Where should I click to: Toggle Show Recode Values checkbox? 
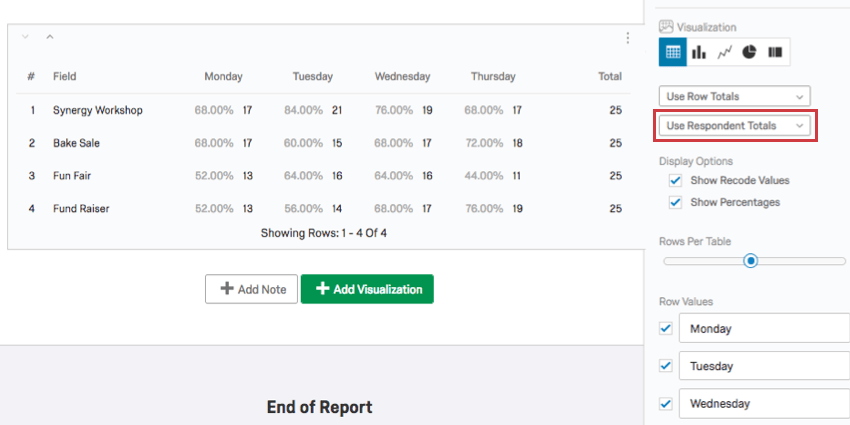click(x=675, y=181)
